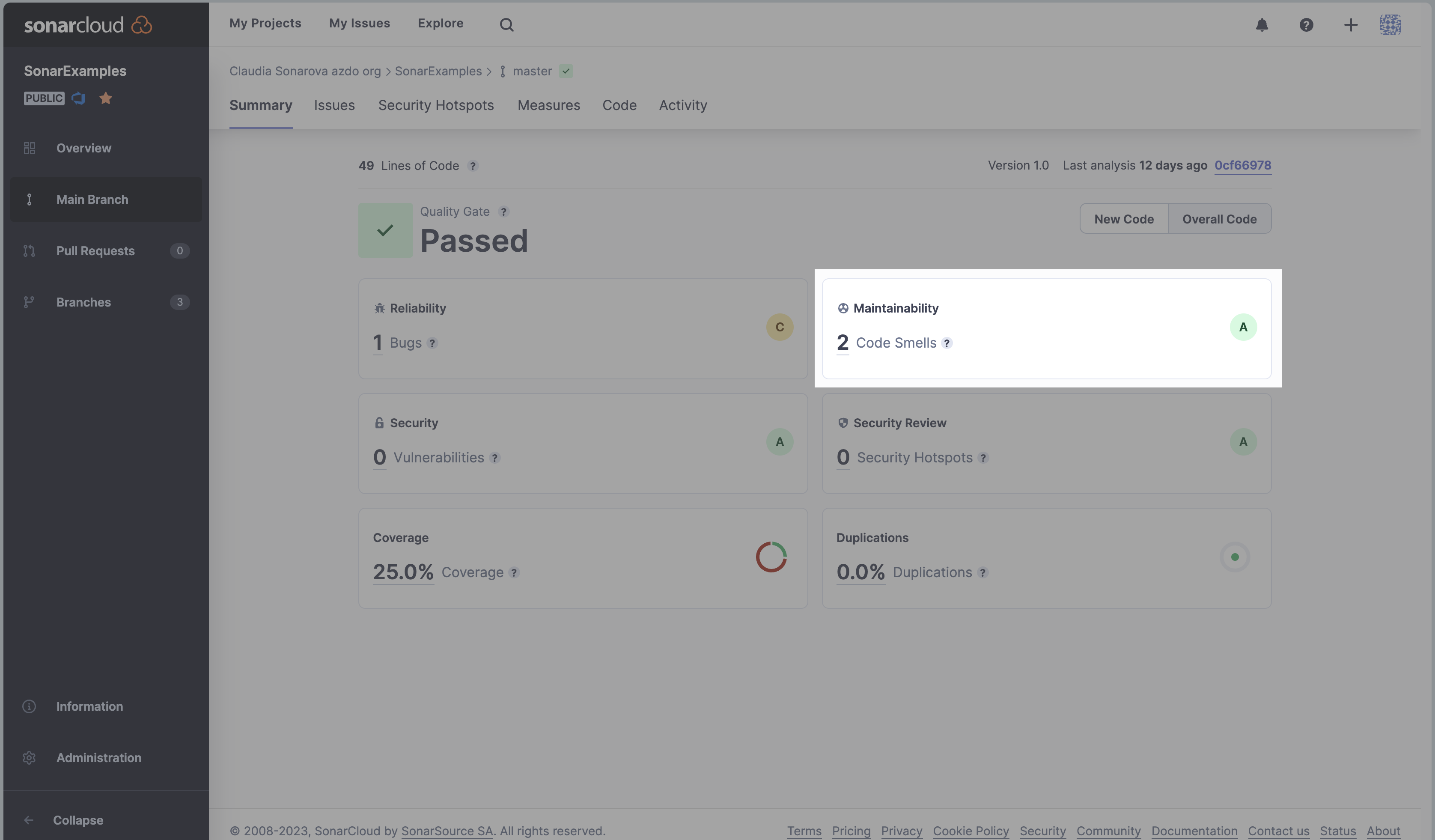Image resolution: width=1435 pixels, height=840 pixels.
Task: Switch to Overall Code view
Action: tap(1219, 219)
